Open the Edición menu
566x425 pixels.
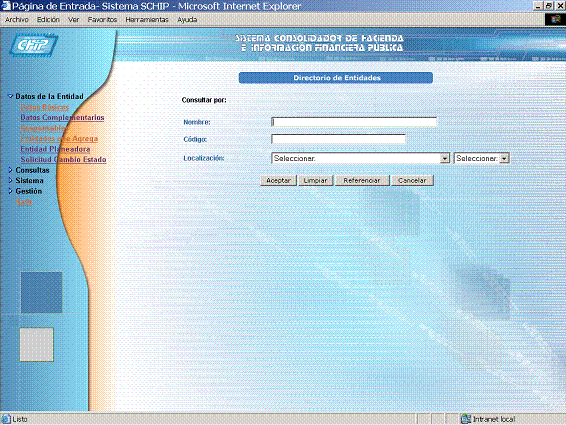pyautogui.click(x=48, y=19)
